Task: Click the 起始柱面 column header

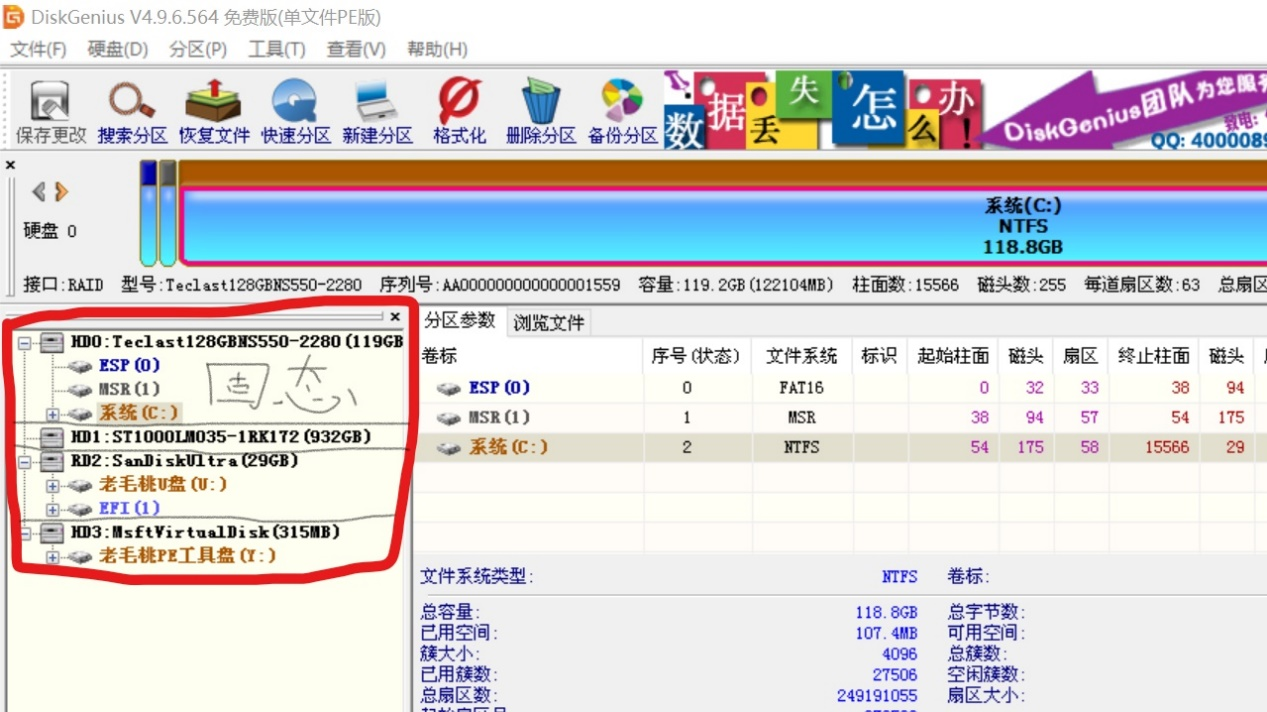Action: click(x=952, y=356)
